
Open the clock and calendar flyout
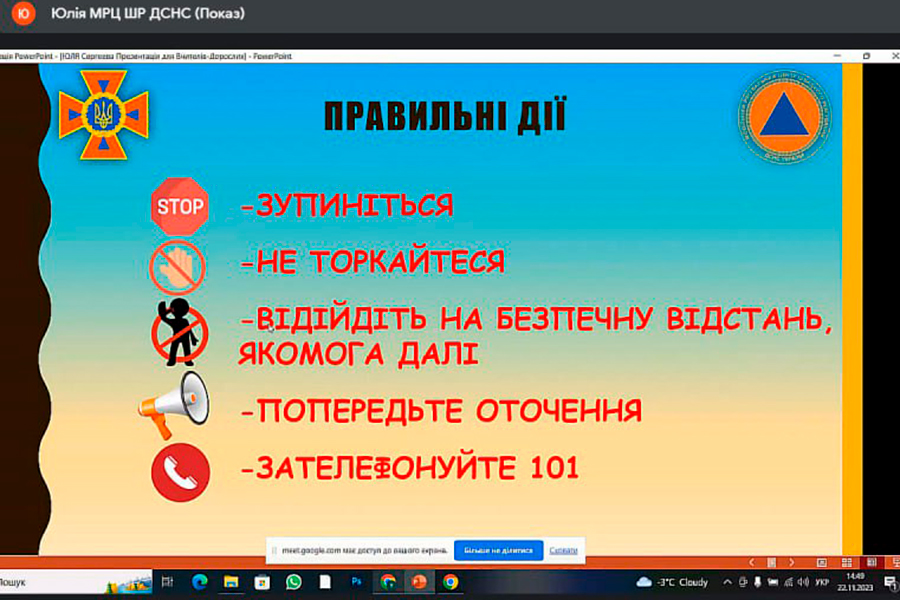(x=855, y=582)
